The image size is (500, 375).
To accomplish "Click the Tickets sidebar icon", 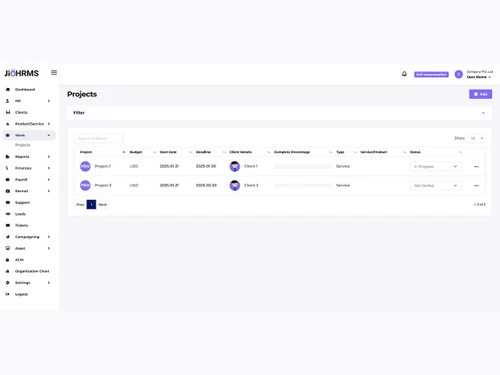I will (x=8, y=225).
